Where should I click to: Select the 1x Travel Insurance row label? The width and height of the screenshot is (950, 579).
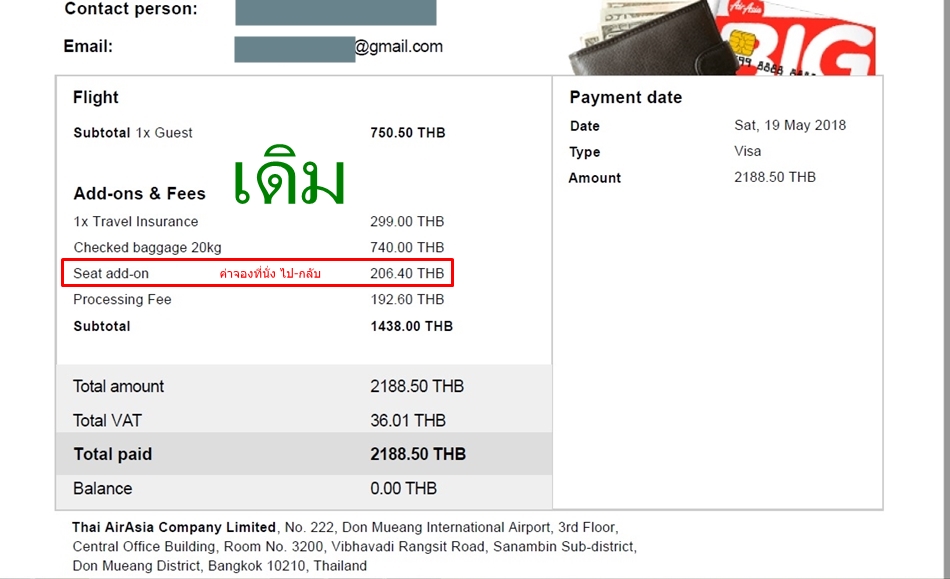click(x=136, y=222)
